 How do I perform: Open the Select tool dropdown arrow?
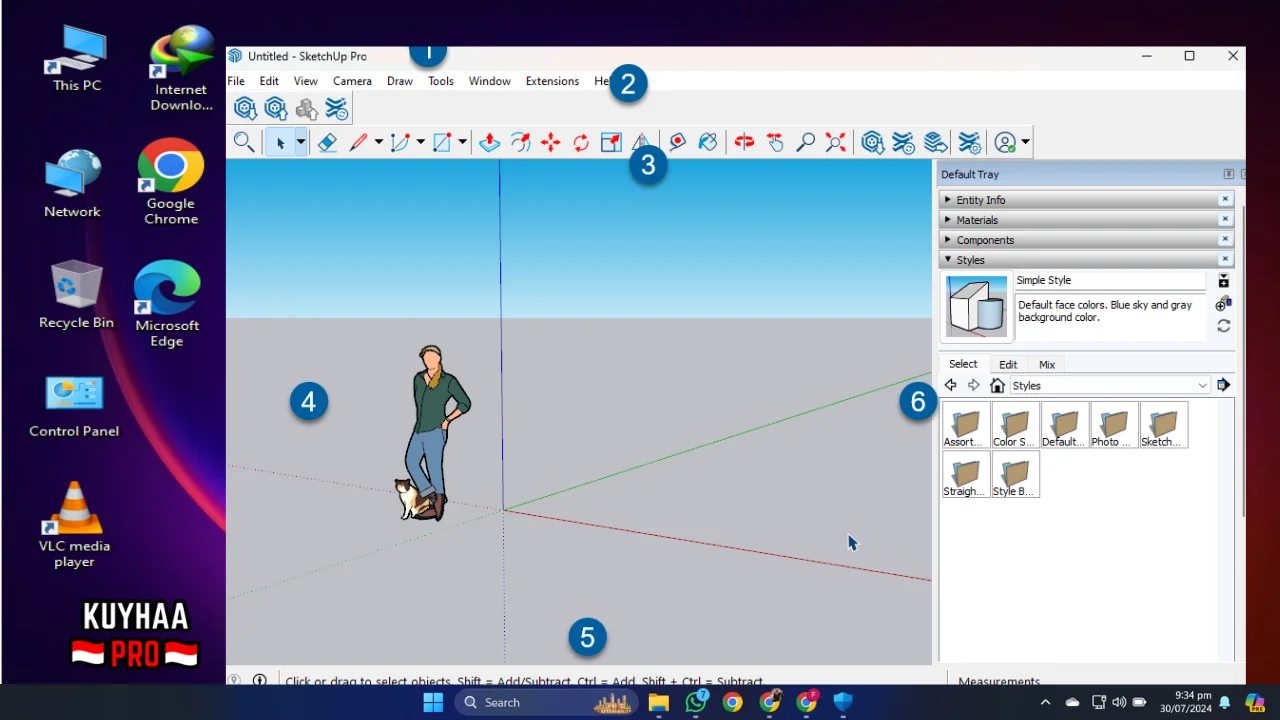[x=300, y=143]
